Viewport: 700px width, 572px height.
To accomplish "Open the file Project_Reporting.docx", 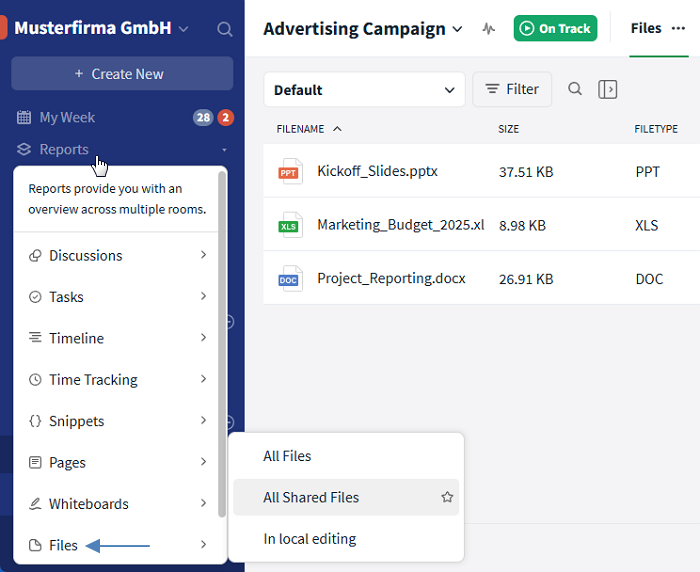I will tap(391, 278).
